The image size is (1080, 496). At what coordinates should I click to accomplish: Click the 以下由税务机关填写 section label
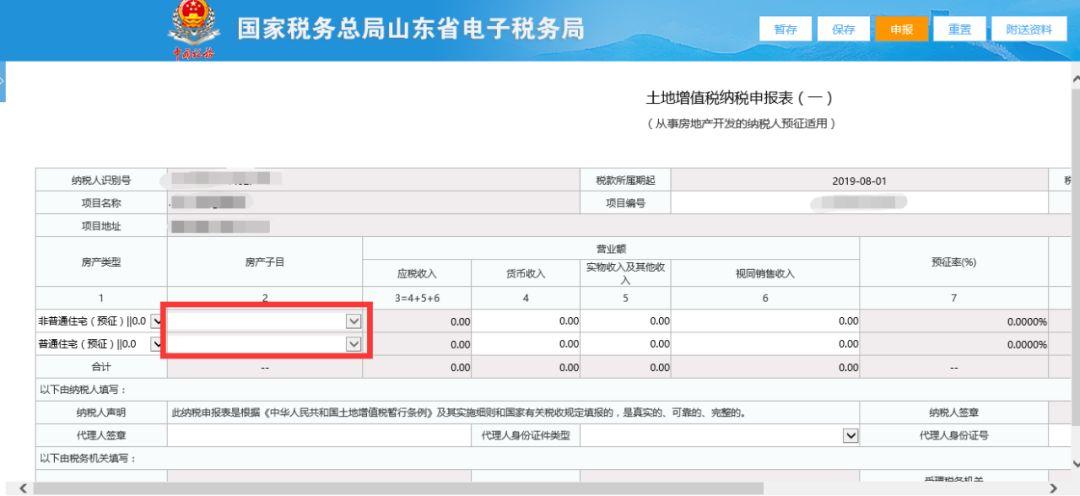88,458
